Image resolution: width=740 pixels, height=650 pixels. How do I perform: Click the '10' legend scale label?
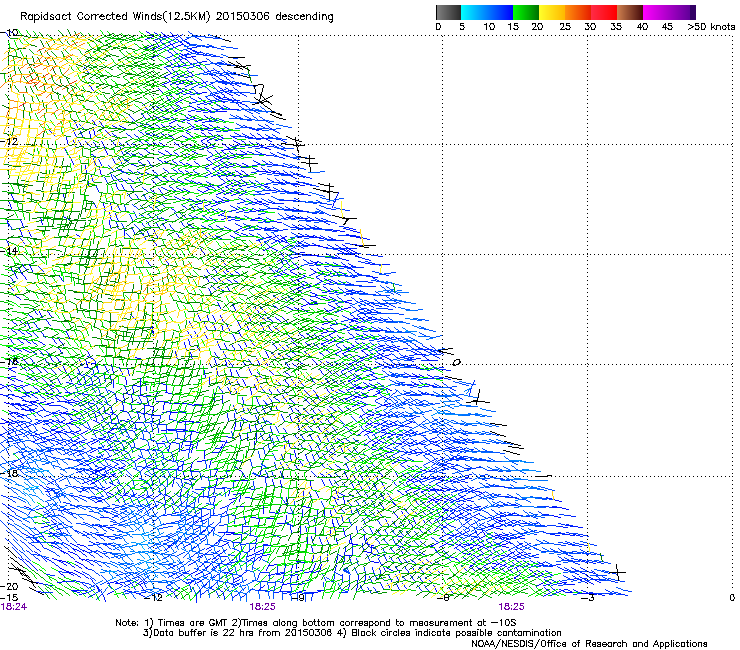point(489,27)
